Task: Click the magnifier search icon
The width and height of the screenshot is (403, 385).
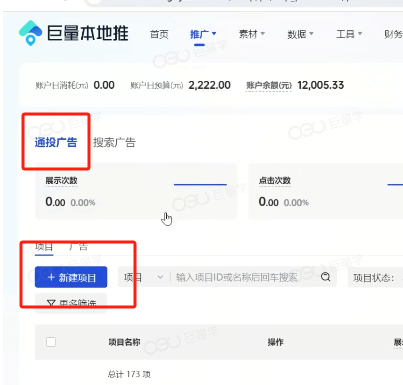Action: (325, 277)
